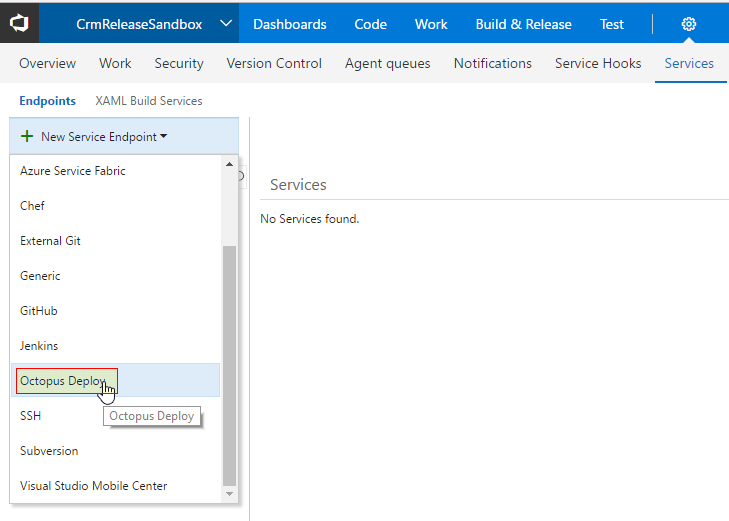
Task: Choose Jenkins endpoint type
Action: click(x=115, y=346)
